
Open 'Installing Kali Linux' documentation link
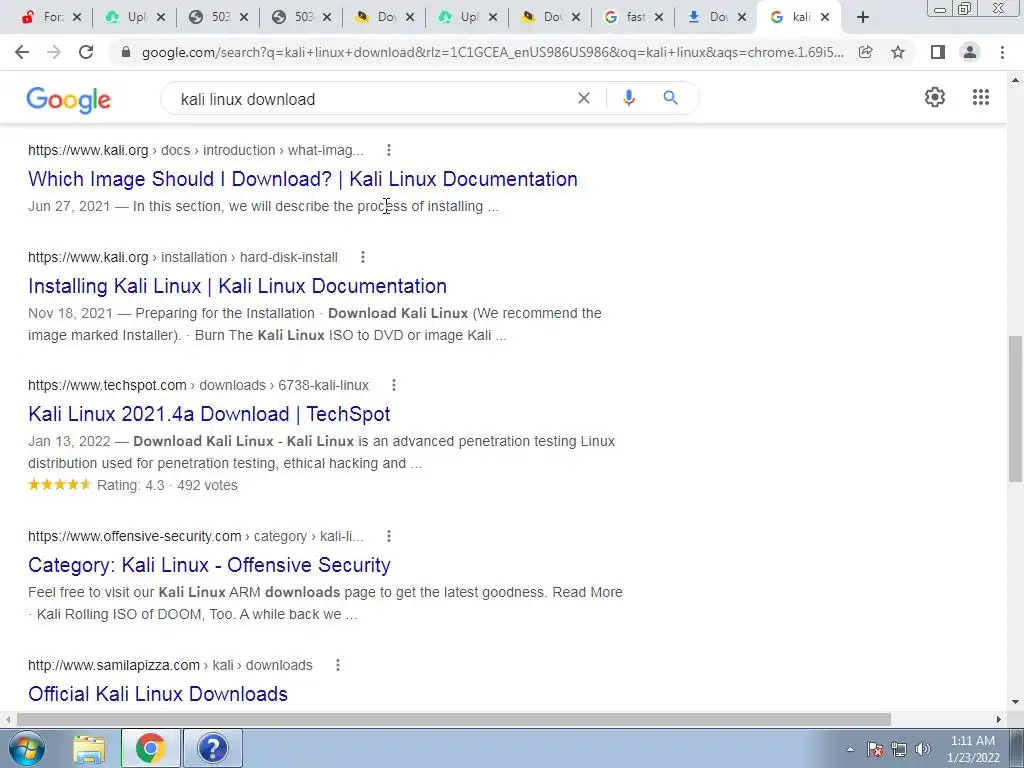237,286
